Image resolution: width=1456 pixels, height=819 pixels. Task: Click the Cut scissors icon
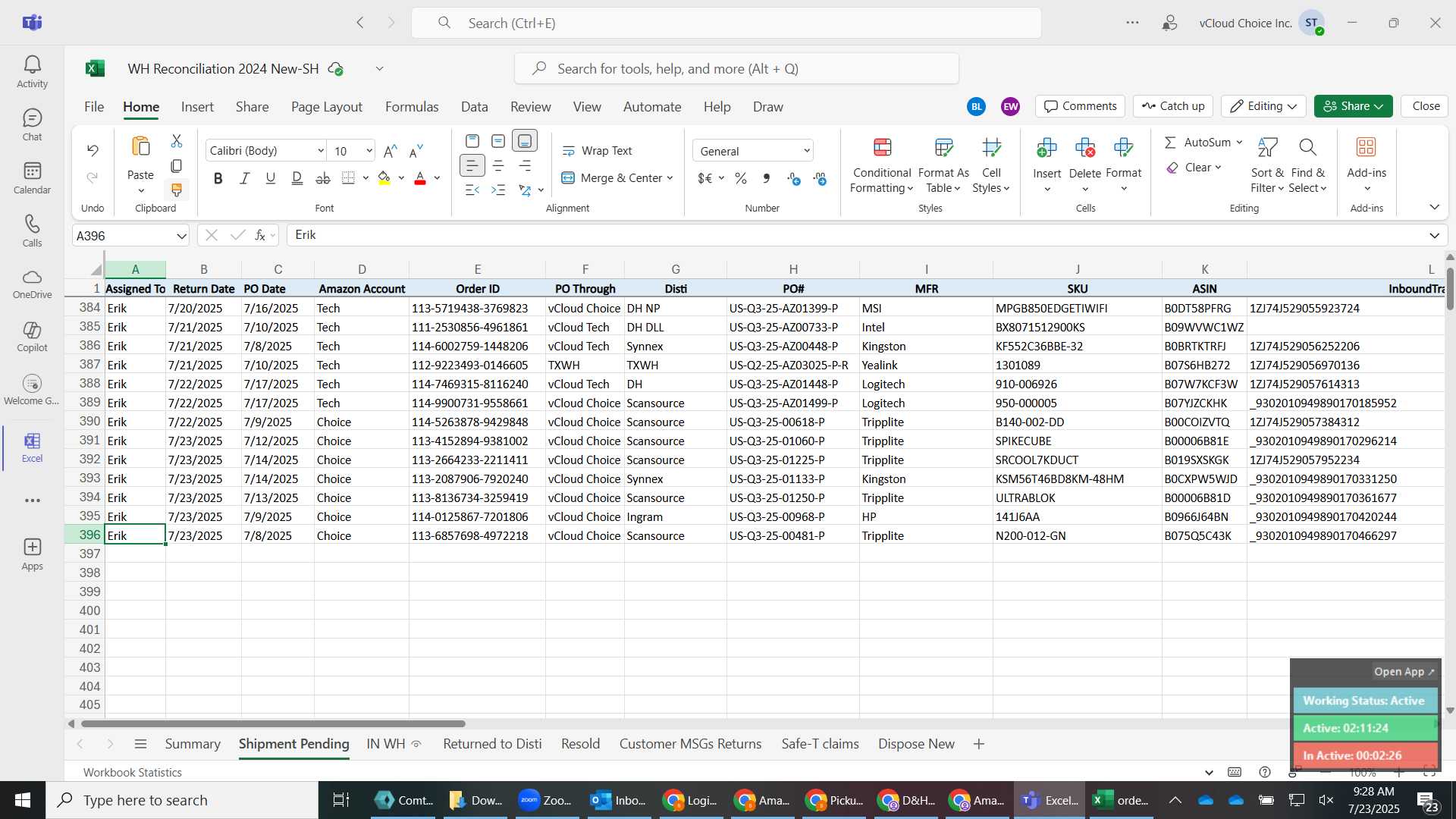177,141
